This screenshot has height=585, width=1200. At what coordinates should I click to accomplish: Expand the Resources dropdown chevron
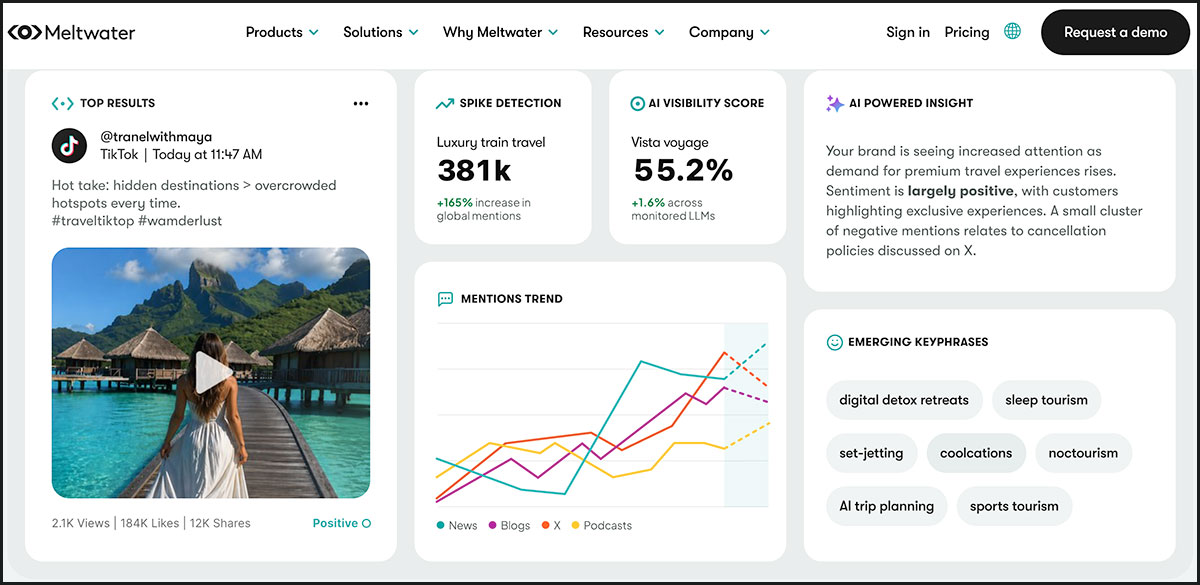(x=659, y=33)
